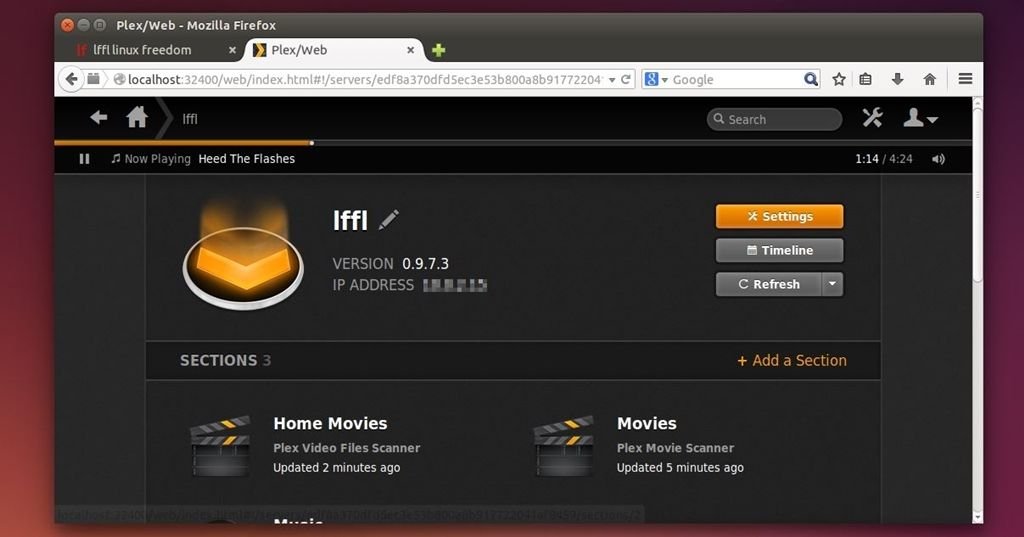The width and height of the screenshot is (1024, 537).
Task: Click the Plex back arrow icon
Action: pos(99,118)
